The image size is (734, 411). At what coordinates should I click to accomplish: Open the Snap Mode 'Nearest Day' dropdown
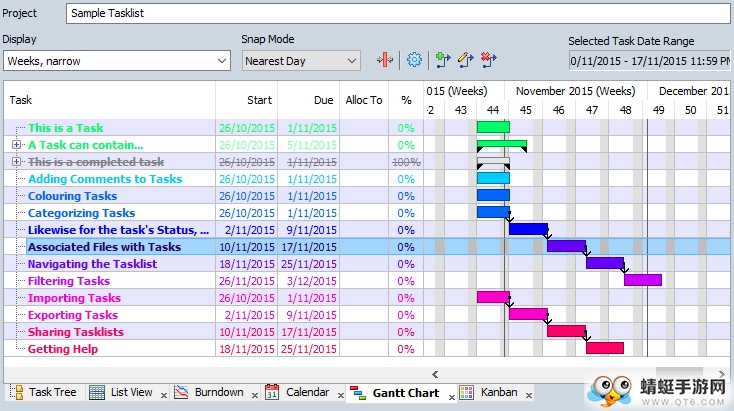301,61
